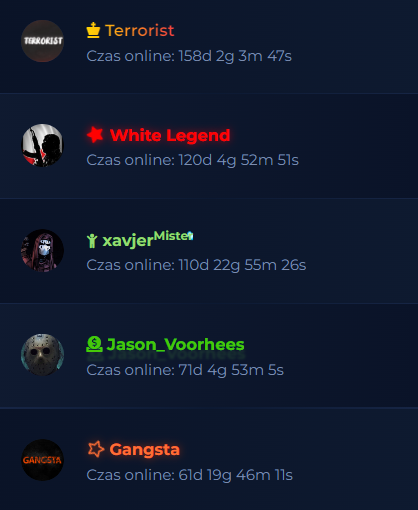Click the Mister superscript tag on xavjer
The image size is (418, 510).
(x=170, y=236)
